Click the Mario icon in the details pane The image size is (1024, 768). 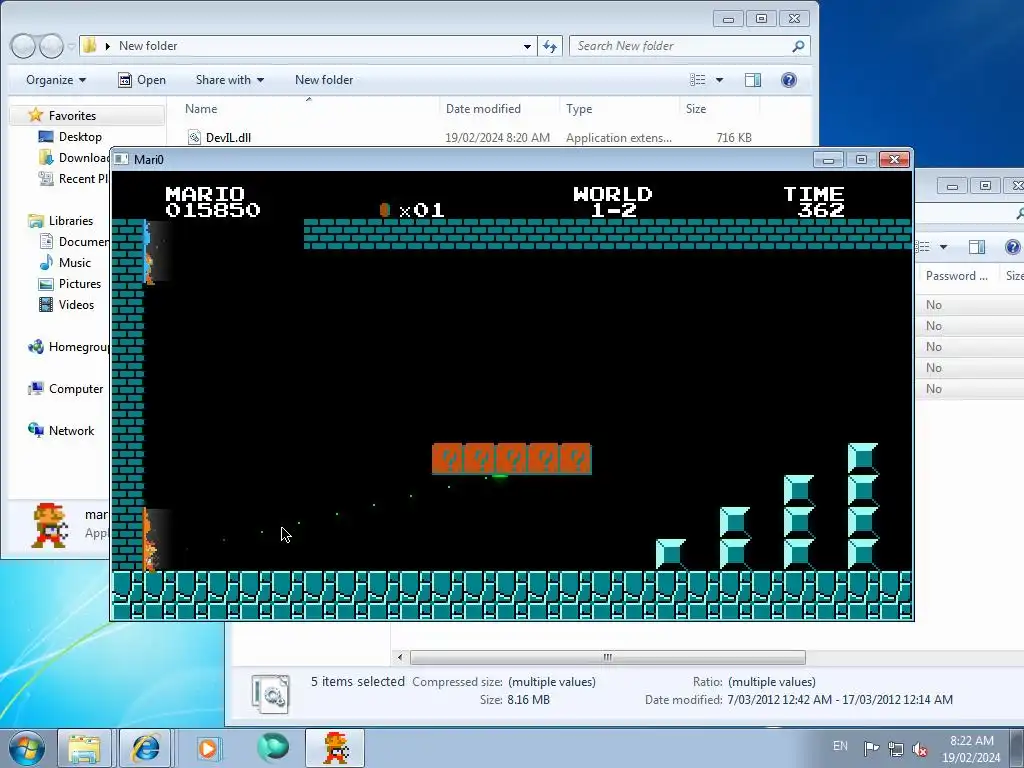(x=50, y=524)
